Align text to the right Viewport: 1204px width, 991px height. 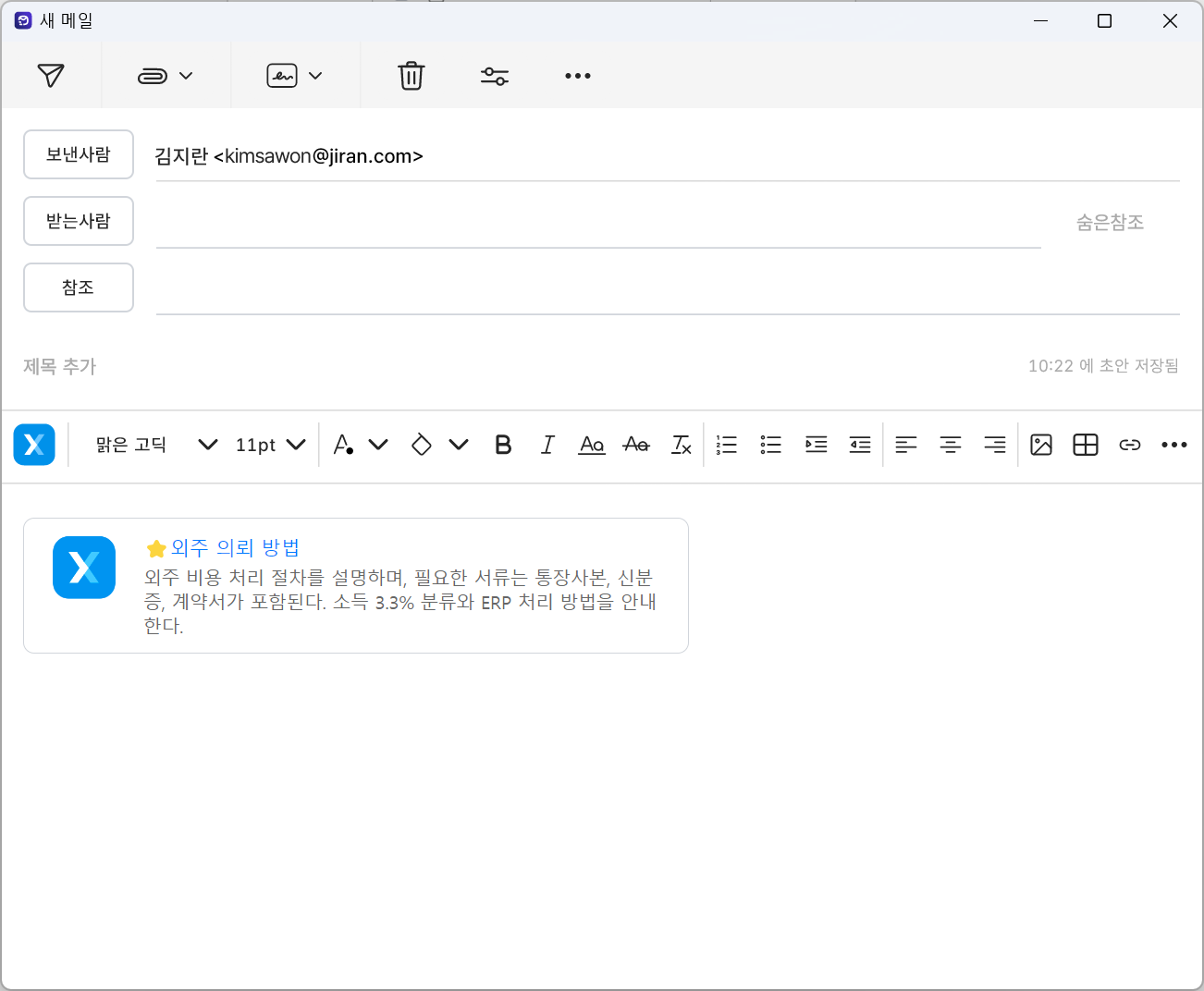[995, 445]
